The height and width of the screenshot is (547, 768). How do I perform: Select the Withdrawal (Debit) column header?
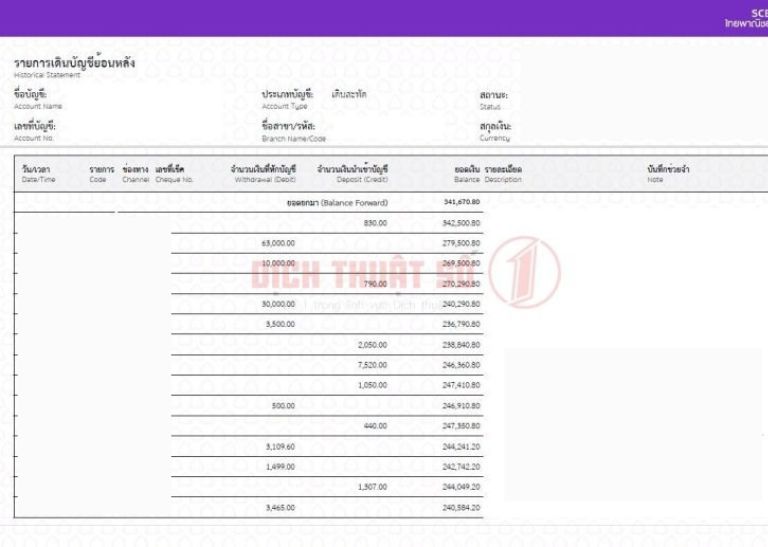pos(263,174)
